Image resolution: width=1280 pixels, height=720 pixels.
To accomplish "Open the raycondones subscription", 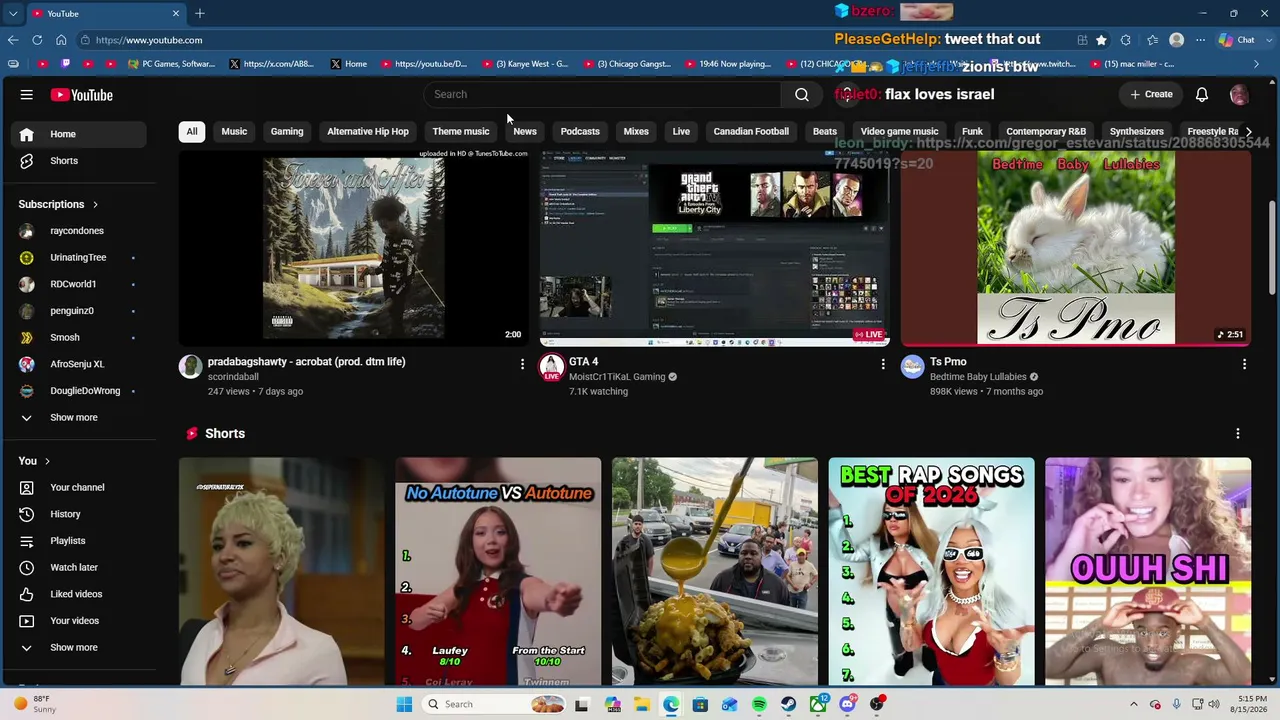I will click(x=77, y=231).
